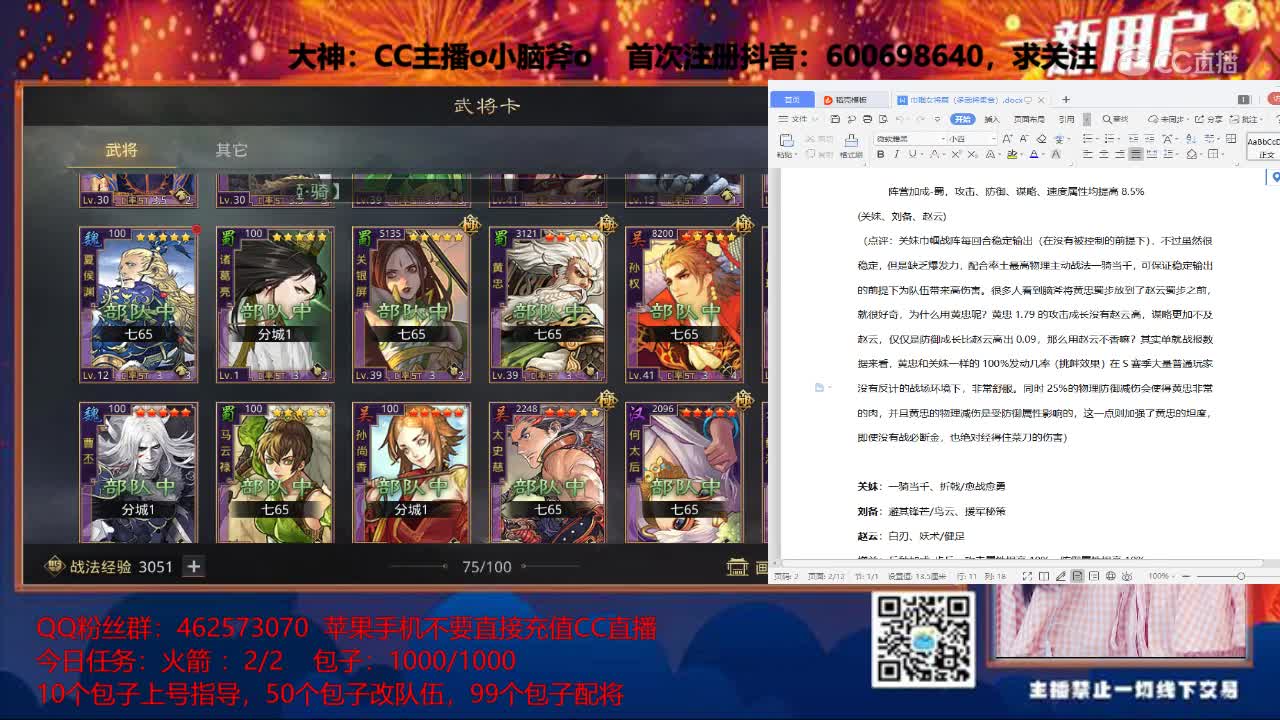This screenshot has width=1280, height=720.
Task: Click the QR code image
Action: (x=923, y=640)
